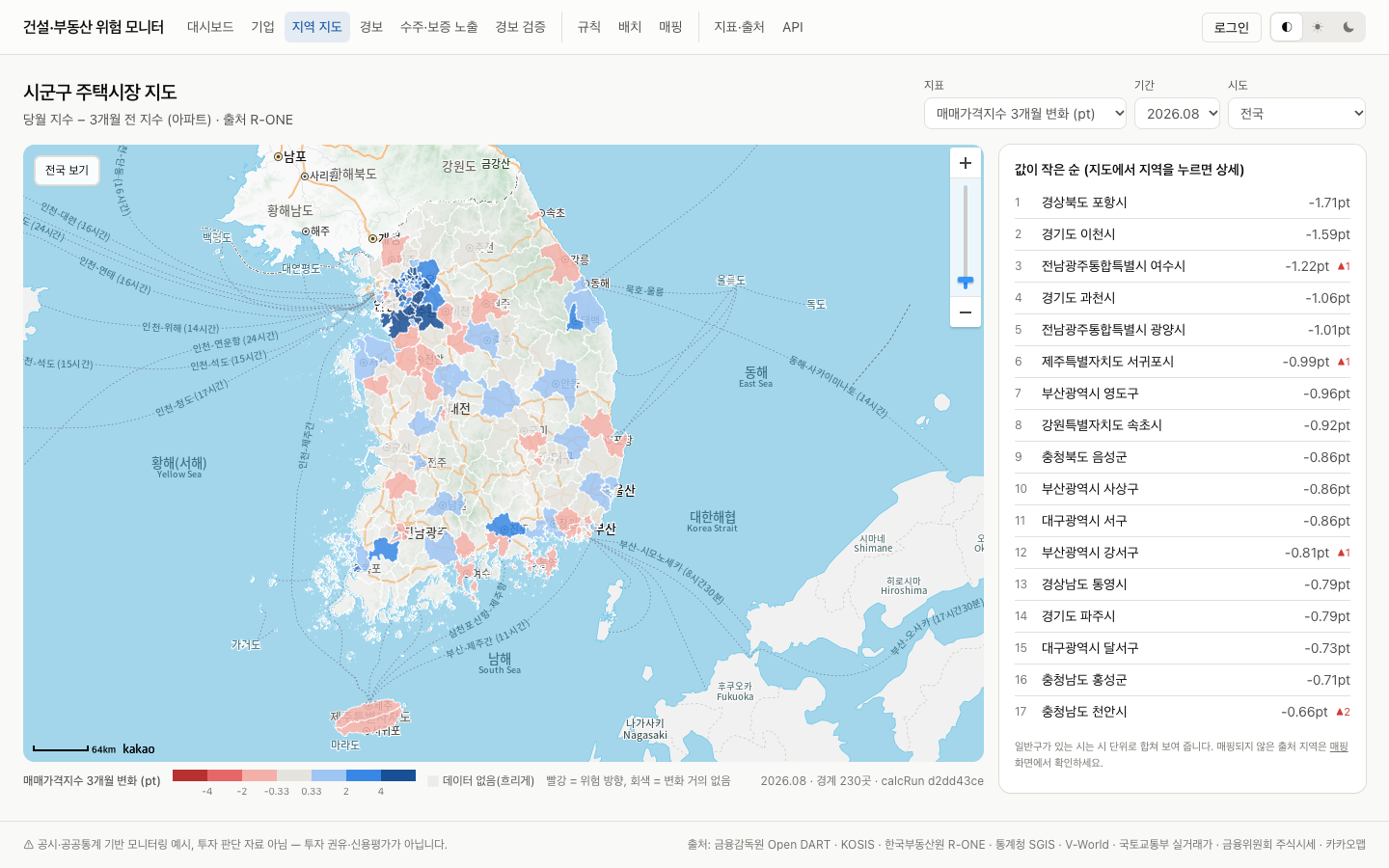Viewport: 1389px width, 868px height.
Task: Click the 전국 보기 map button
Action: pos(67,170)
